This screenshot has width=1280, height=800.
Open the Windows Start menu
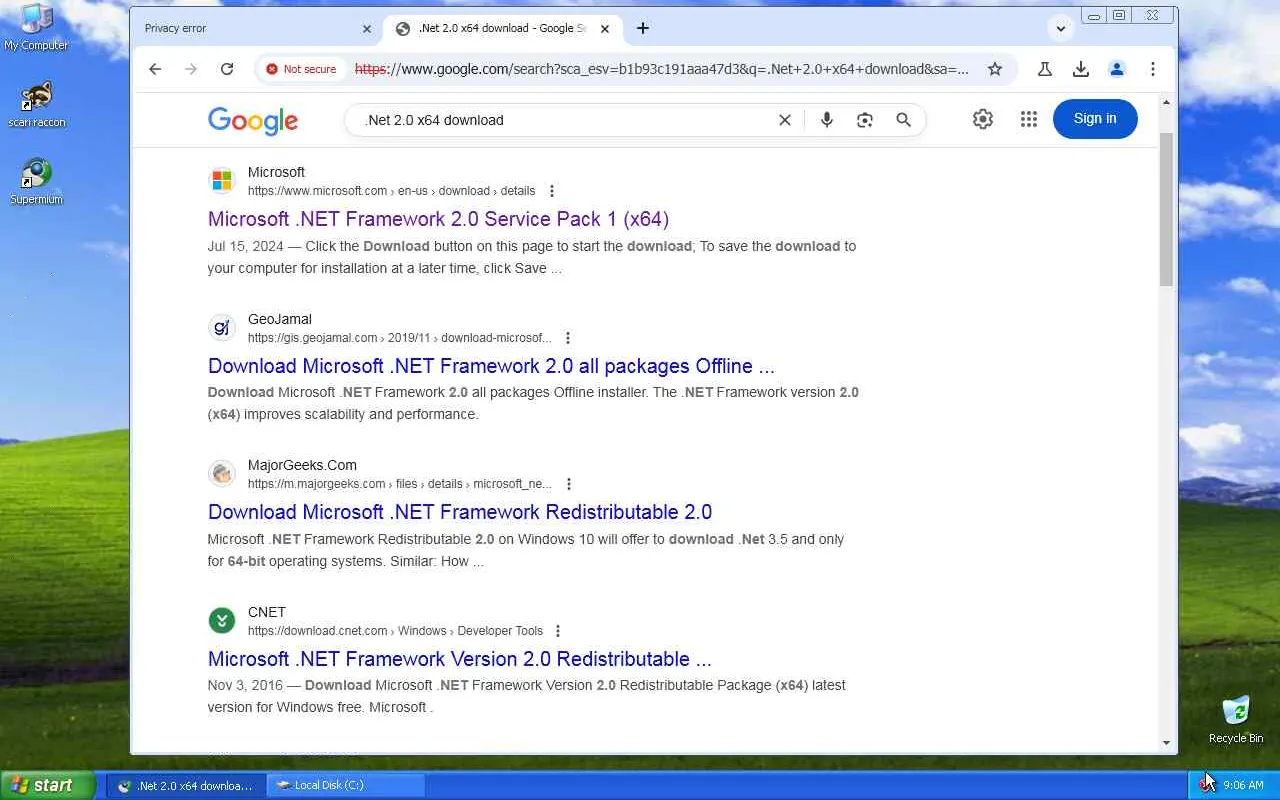point(48,785)
